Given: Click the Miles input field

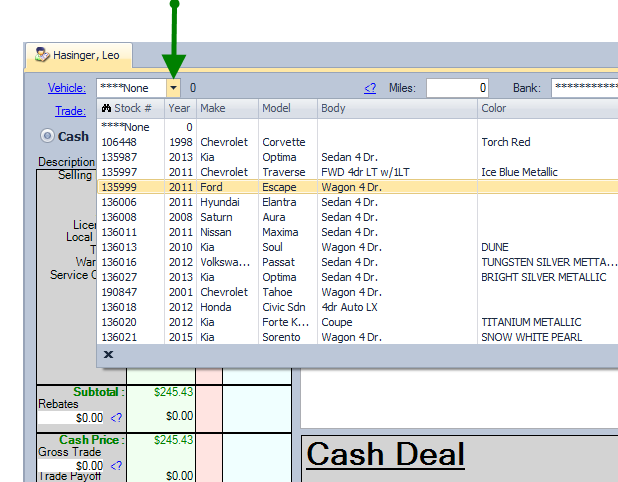Looking at the screenshot, I should pos(457,88).
